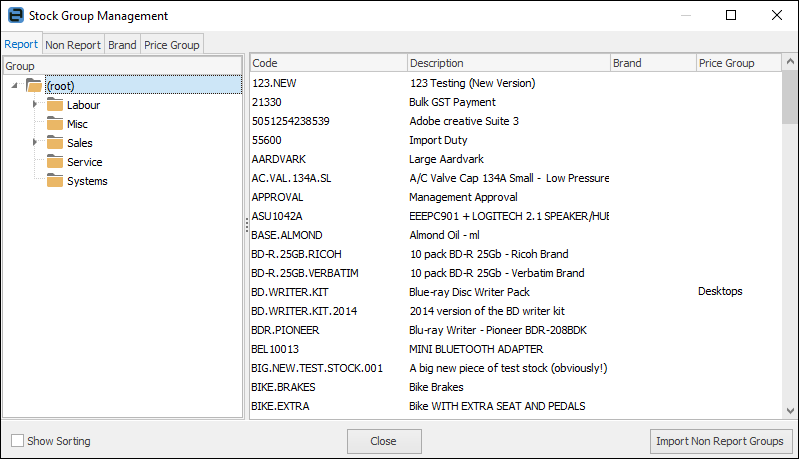
Task: Switch to the Report tab
Action: click(x=21, y=44)
